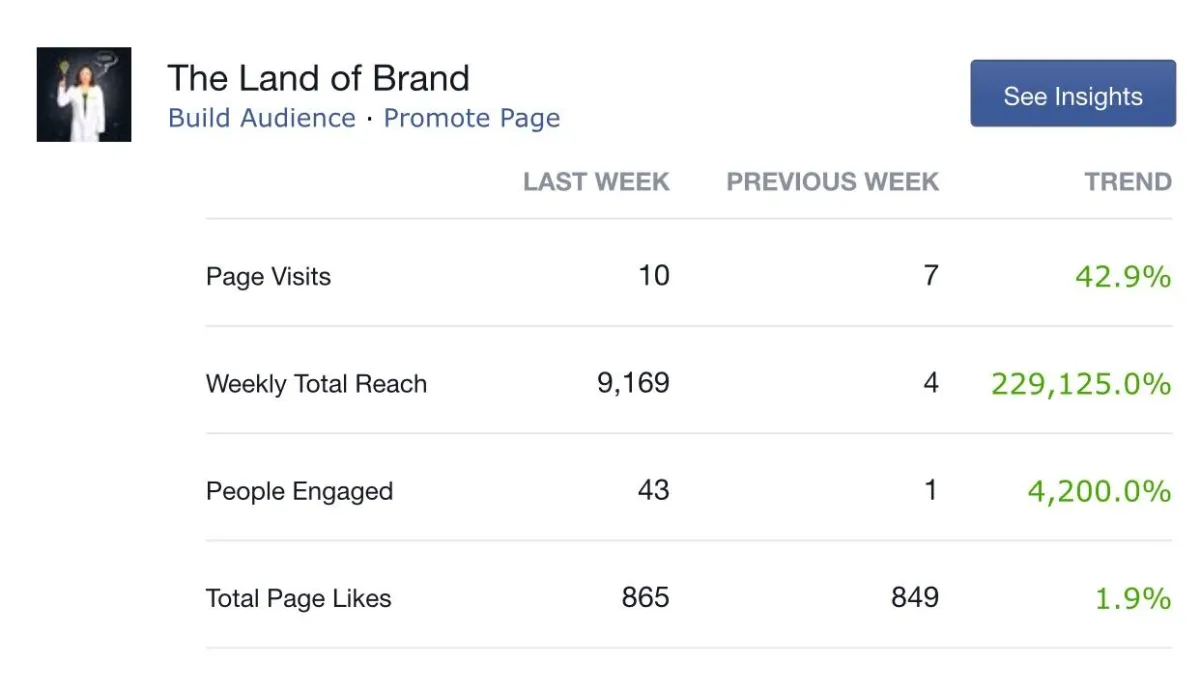Click the 229,125.0% reach trend value
The image size is (1200, 688).
pos(1081,383)
